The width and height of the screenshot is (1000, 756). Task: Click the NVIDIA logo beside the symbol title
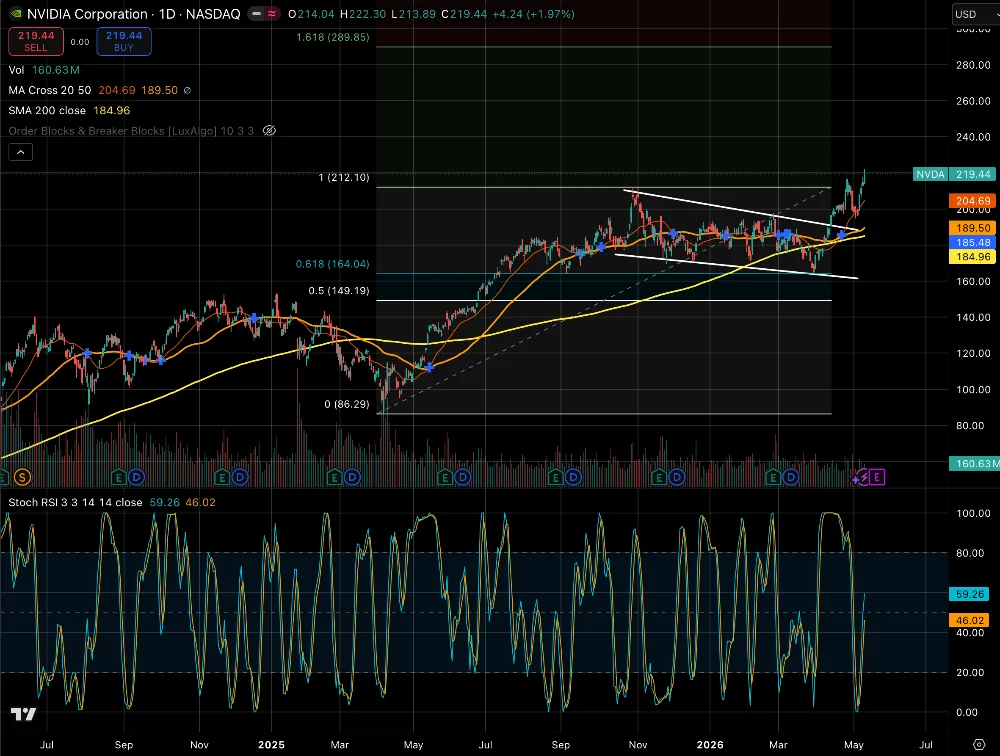15,13
